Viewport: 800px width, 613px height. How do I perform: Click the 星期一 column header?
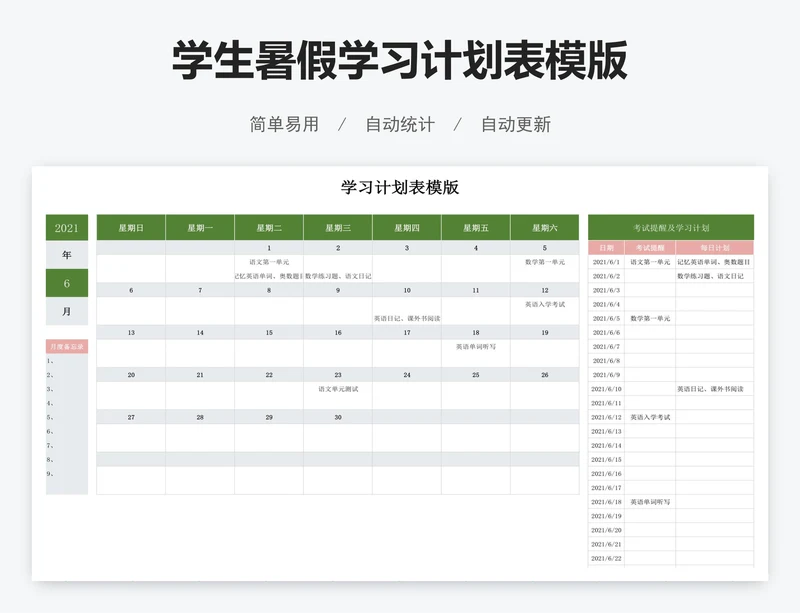[x=200, y=228]
